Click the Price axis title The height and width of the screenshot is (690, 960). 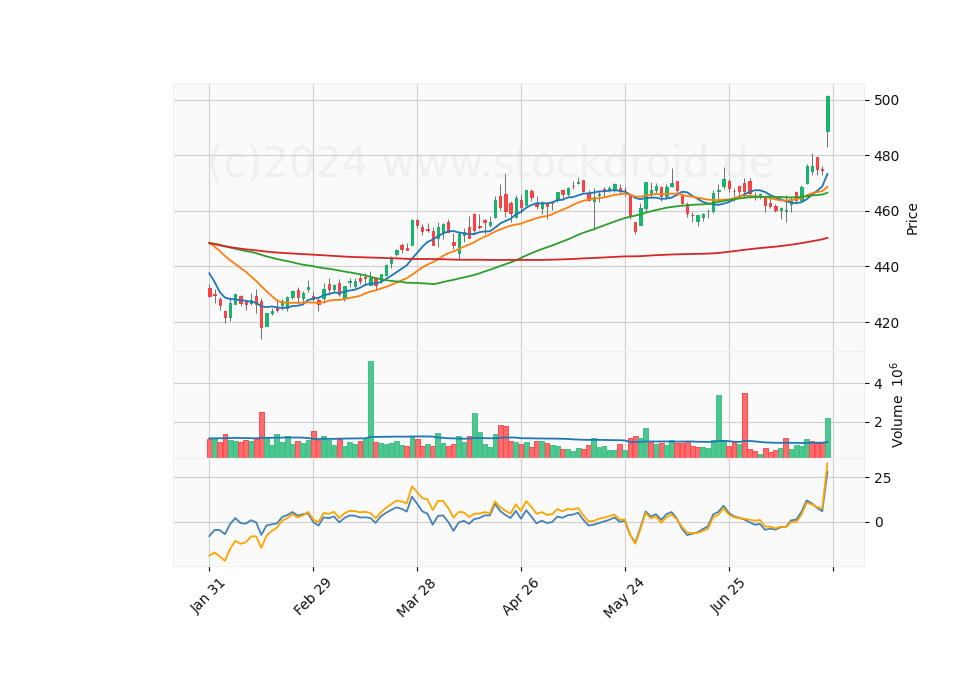click(x=912, y=220)
